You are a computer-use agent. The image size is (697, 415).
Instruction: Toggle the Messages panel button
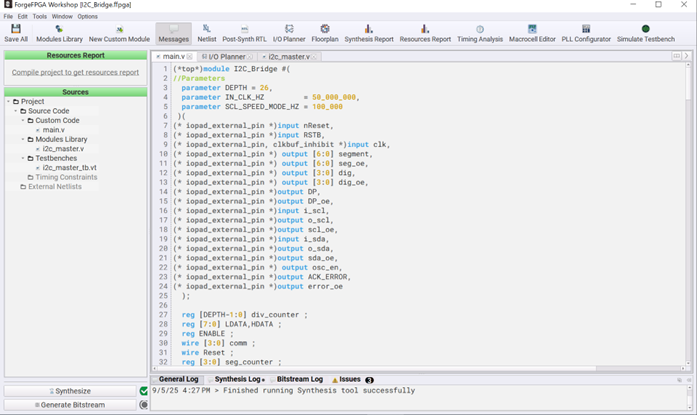coord(173,33)
